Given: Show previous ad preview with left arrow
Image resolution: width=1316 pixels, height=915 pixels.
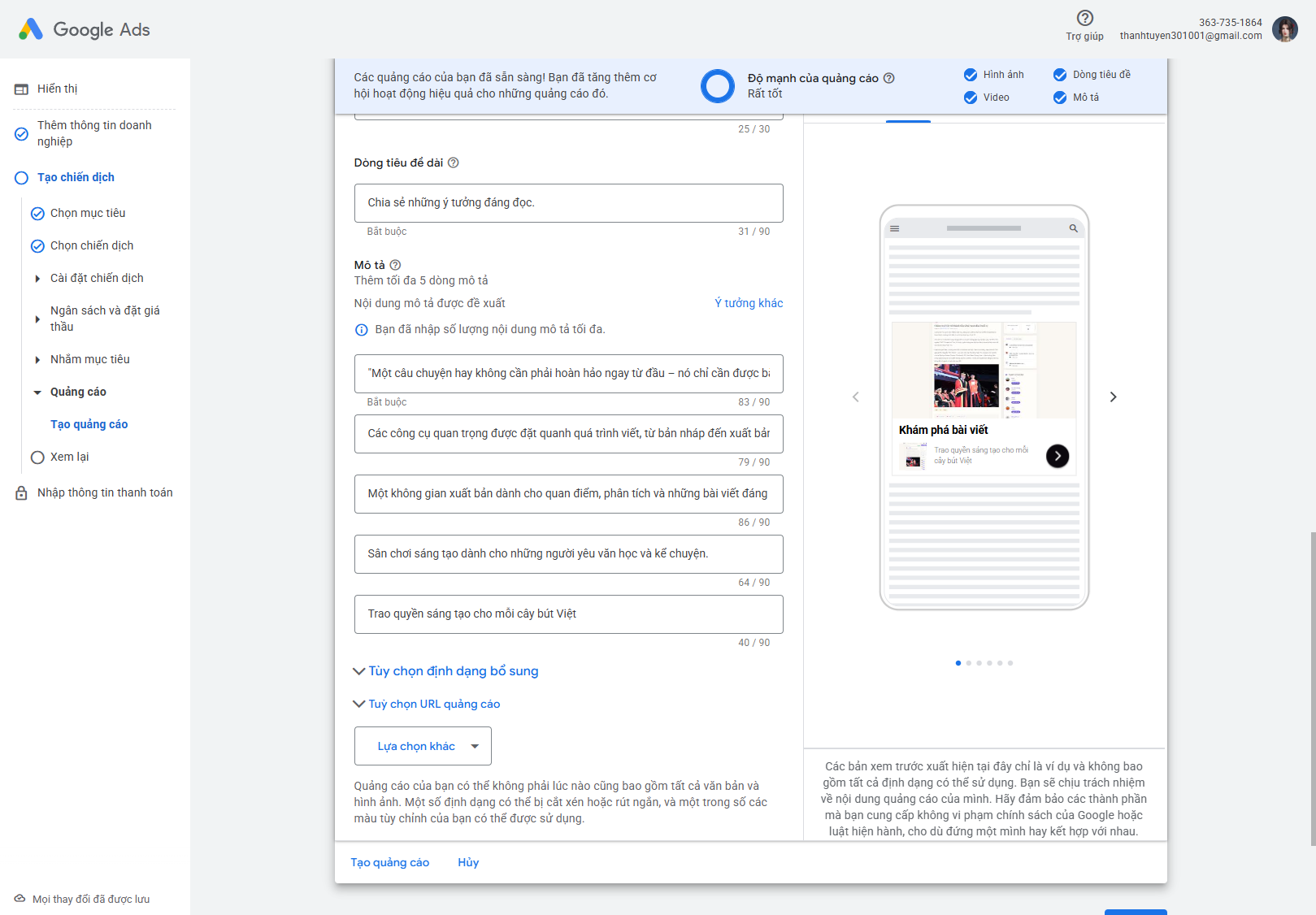Looking at the screenshot, I should 855,397.
